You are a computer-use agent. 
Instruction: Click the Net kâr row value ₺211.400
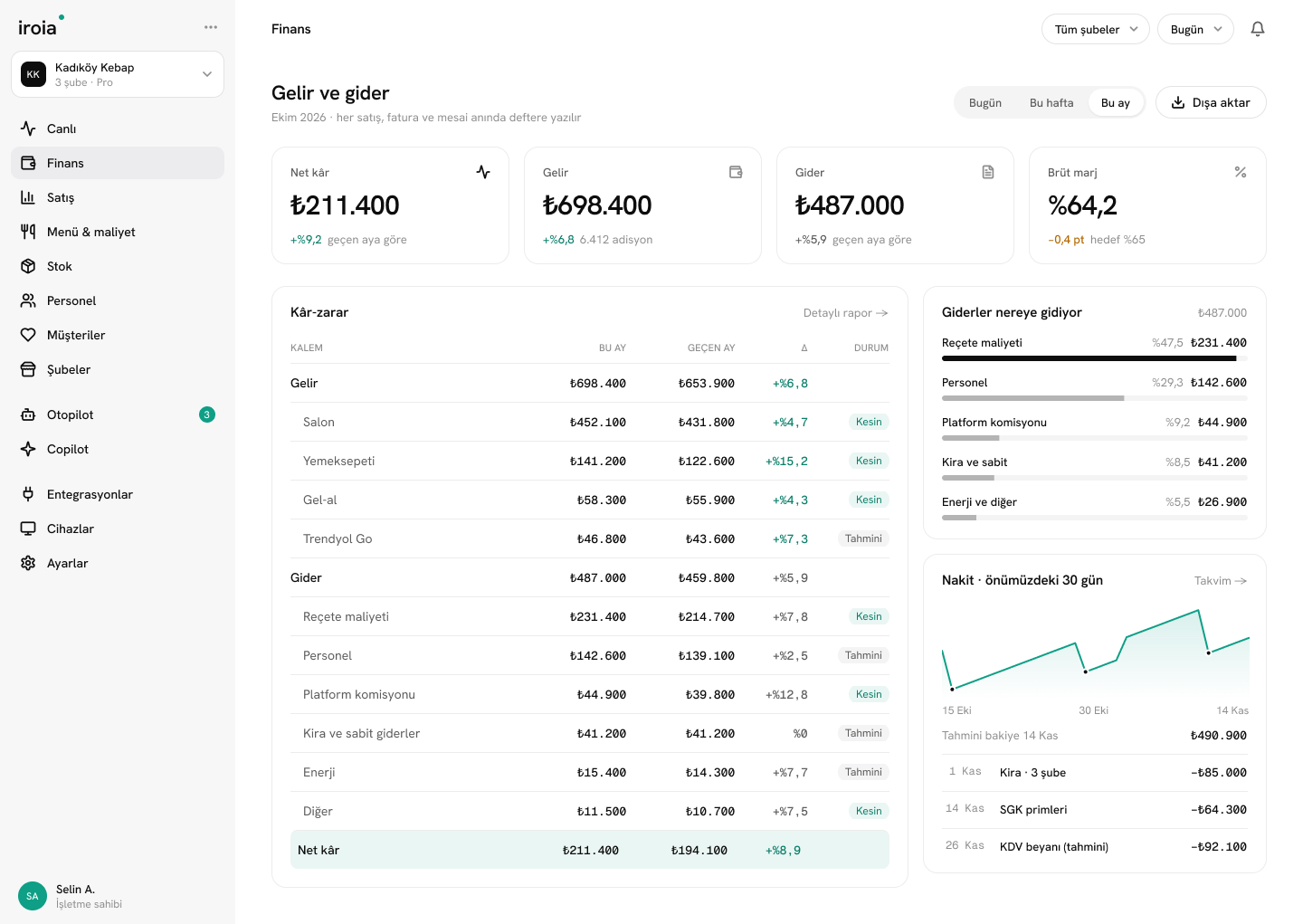(591, 851)
